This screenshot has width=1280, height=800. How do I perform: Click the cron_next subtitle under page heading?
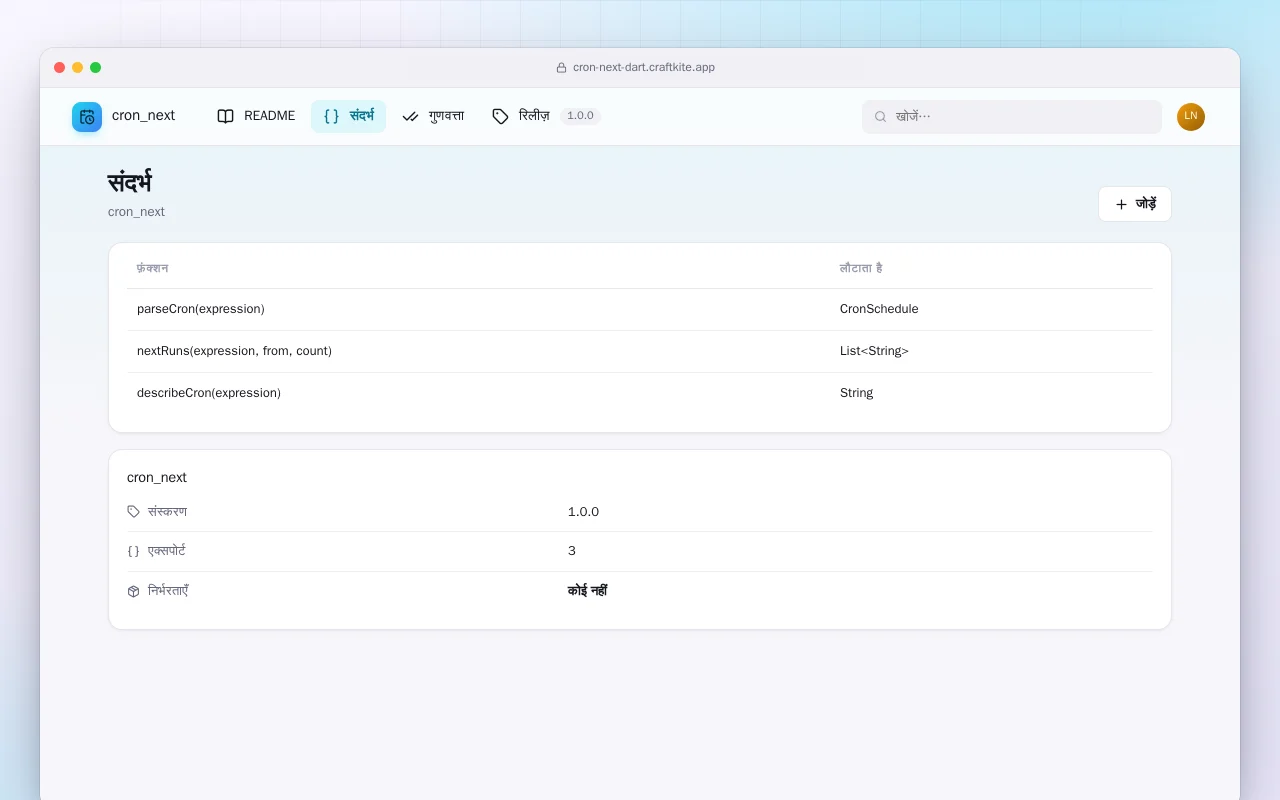(136, 212)
